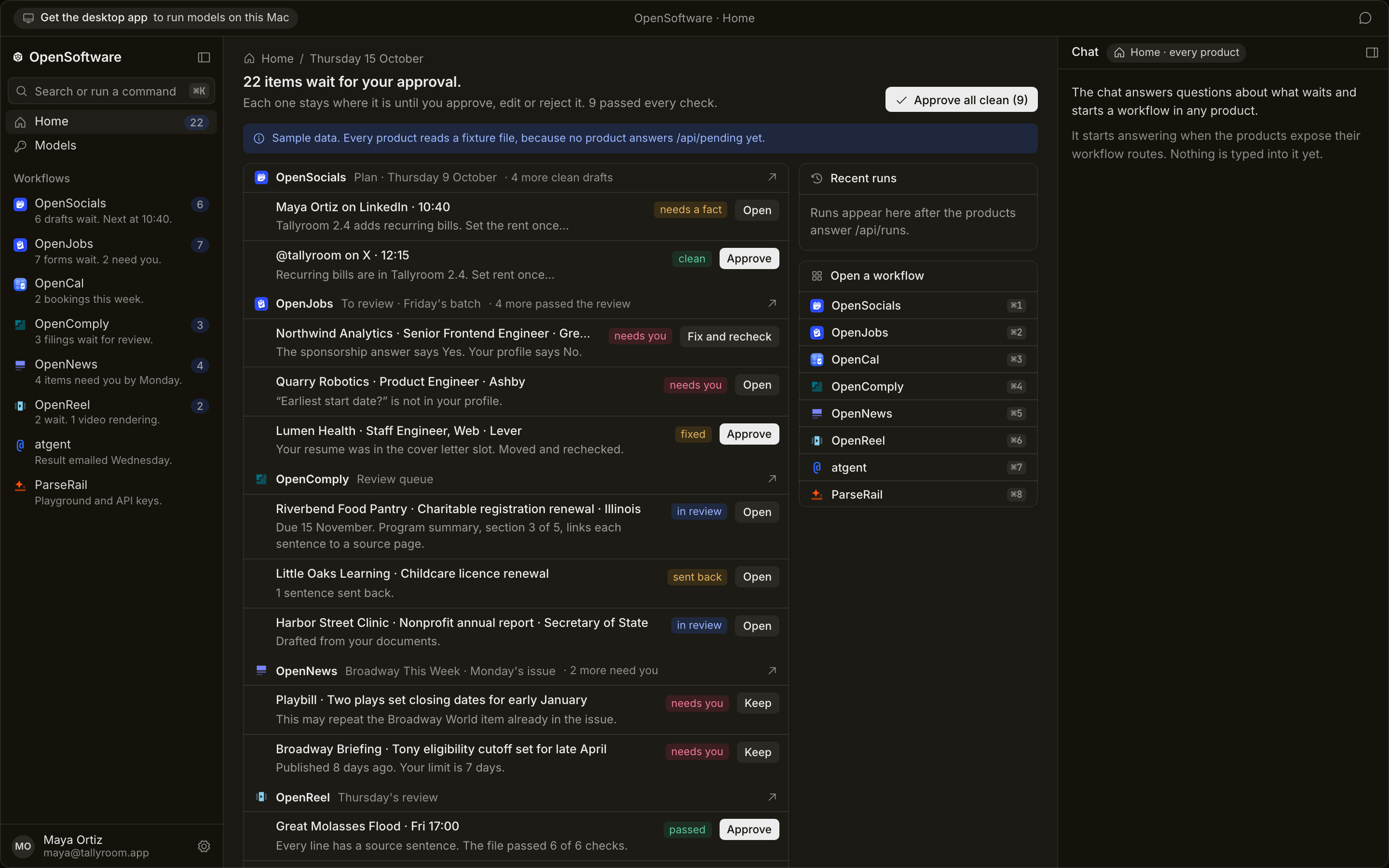Open ParseRail workflow in the sidebar
This screenshot has width=1389, height=868.
coord(111,492)
